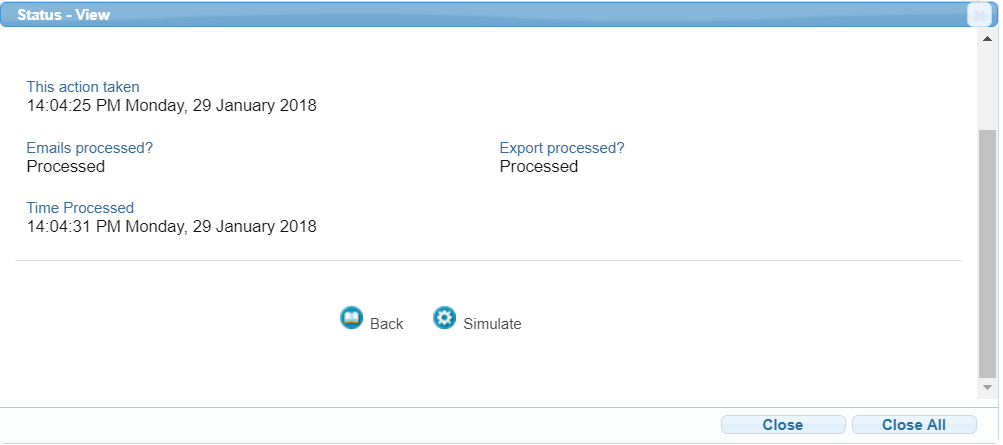Run the Simulate link
Viewport: 1003px width, 445px height.
[x=492, y=324]
